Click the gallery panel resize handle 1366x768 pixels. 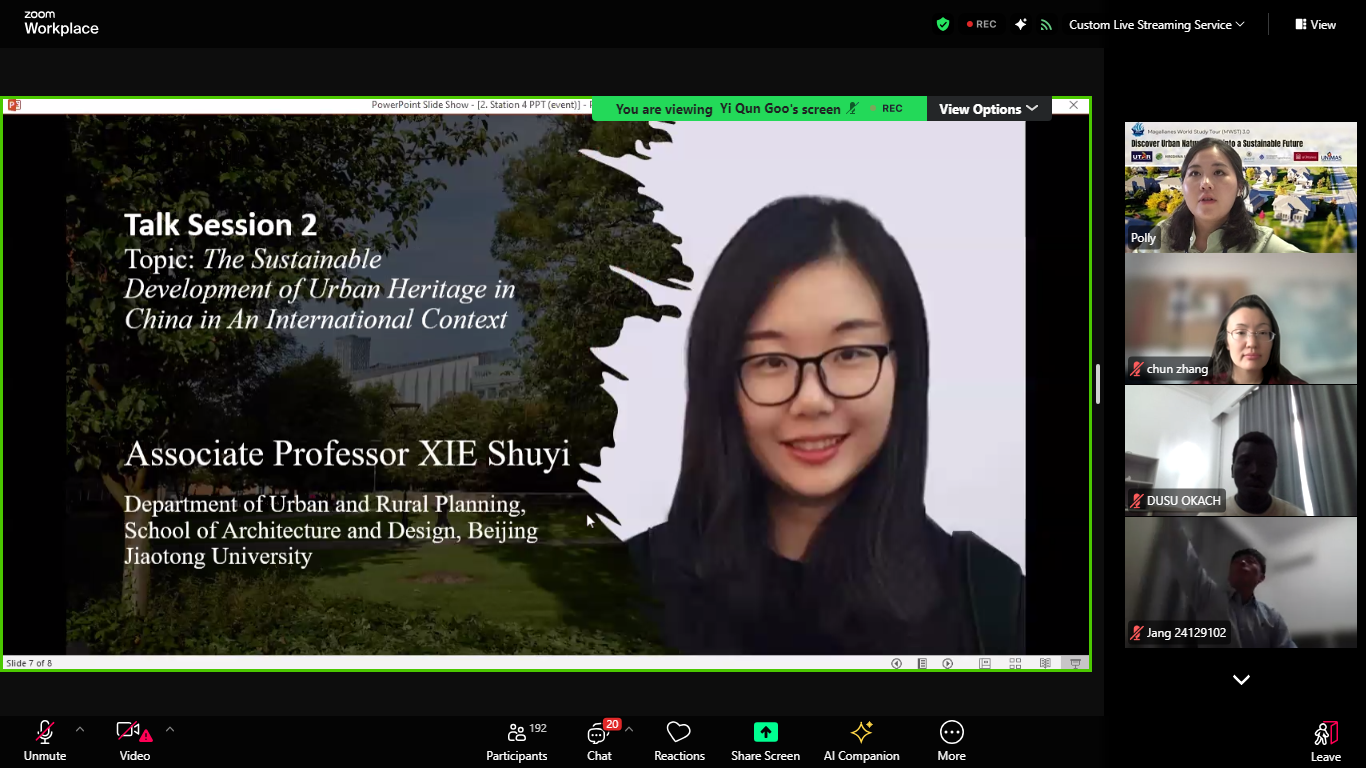tap(1098, 384)
